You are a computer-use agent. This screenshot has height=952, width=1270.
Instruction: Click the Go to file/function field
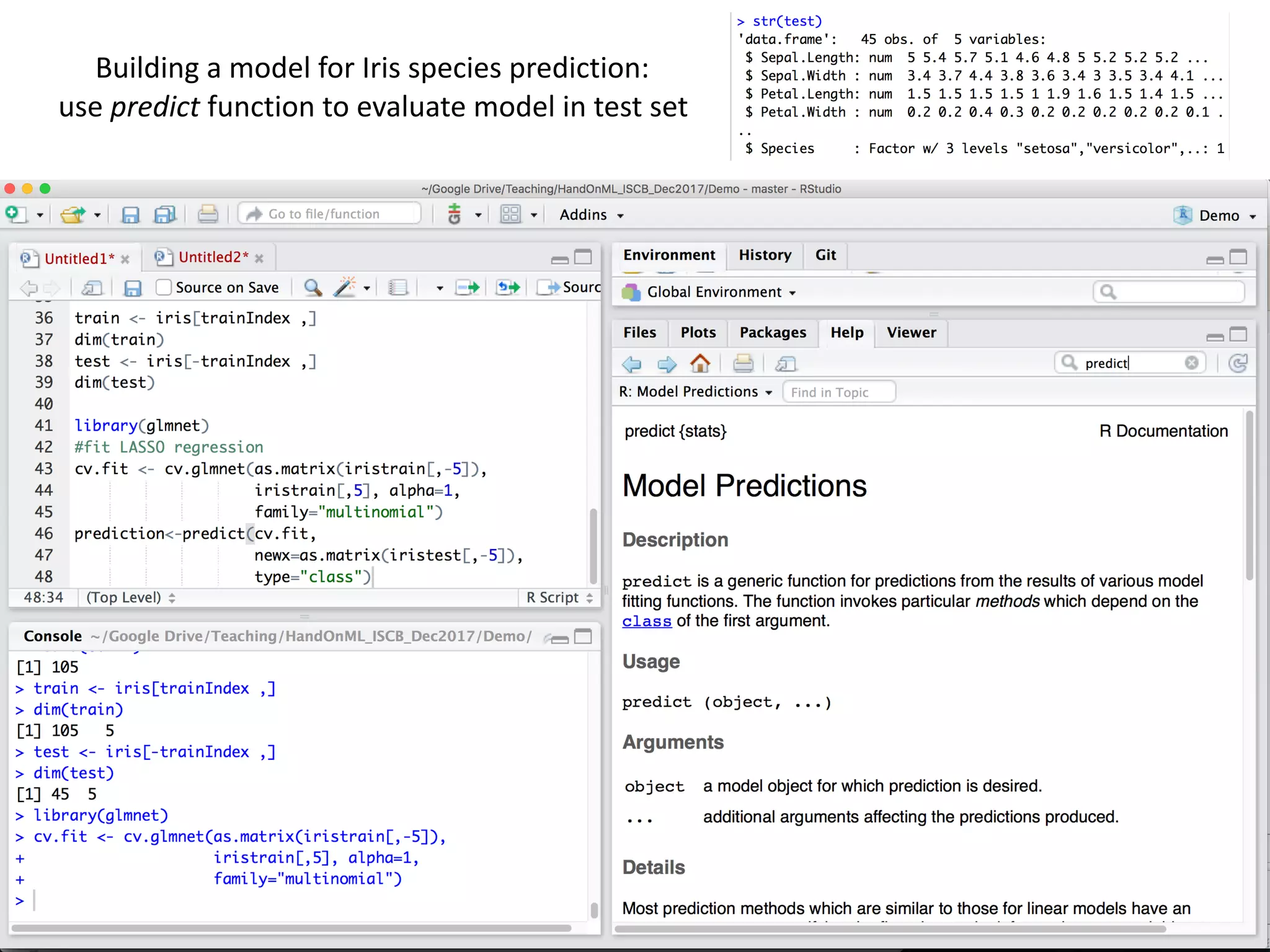tap(330, 214)
